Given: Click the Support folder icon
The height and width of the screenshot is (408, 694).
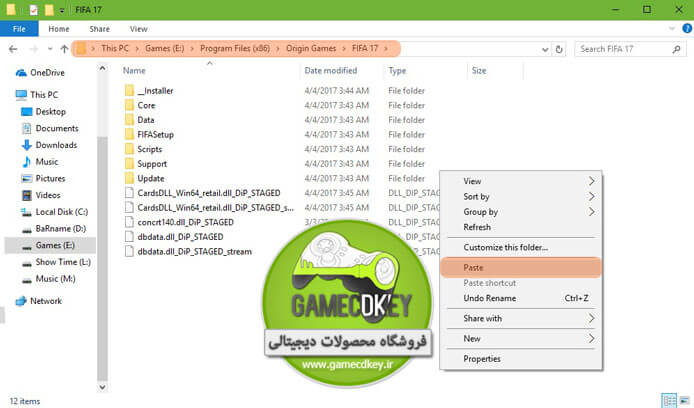Looking at the screenshot, I should pyautogui.click(x=129, y=164).
